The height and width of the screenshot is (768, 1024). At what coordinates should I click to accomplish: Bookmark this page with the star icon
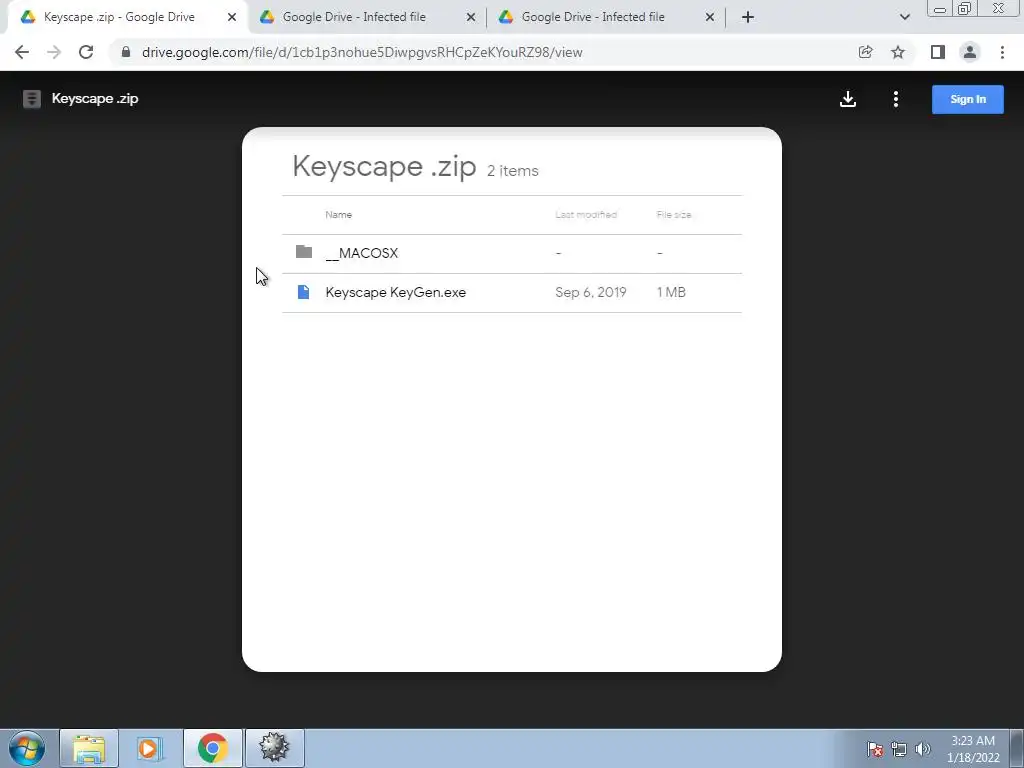tap(898, 52)
